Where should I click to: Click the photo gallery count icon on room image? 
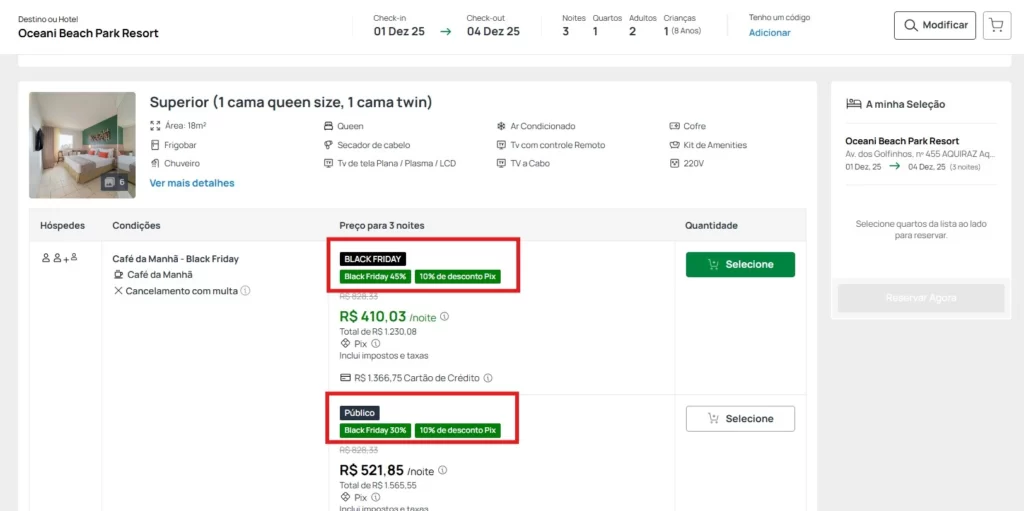tap(115, 182)
